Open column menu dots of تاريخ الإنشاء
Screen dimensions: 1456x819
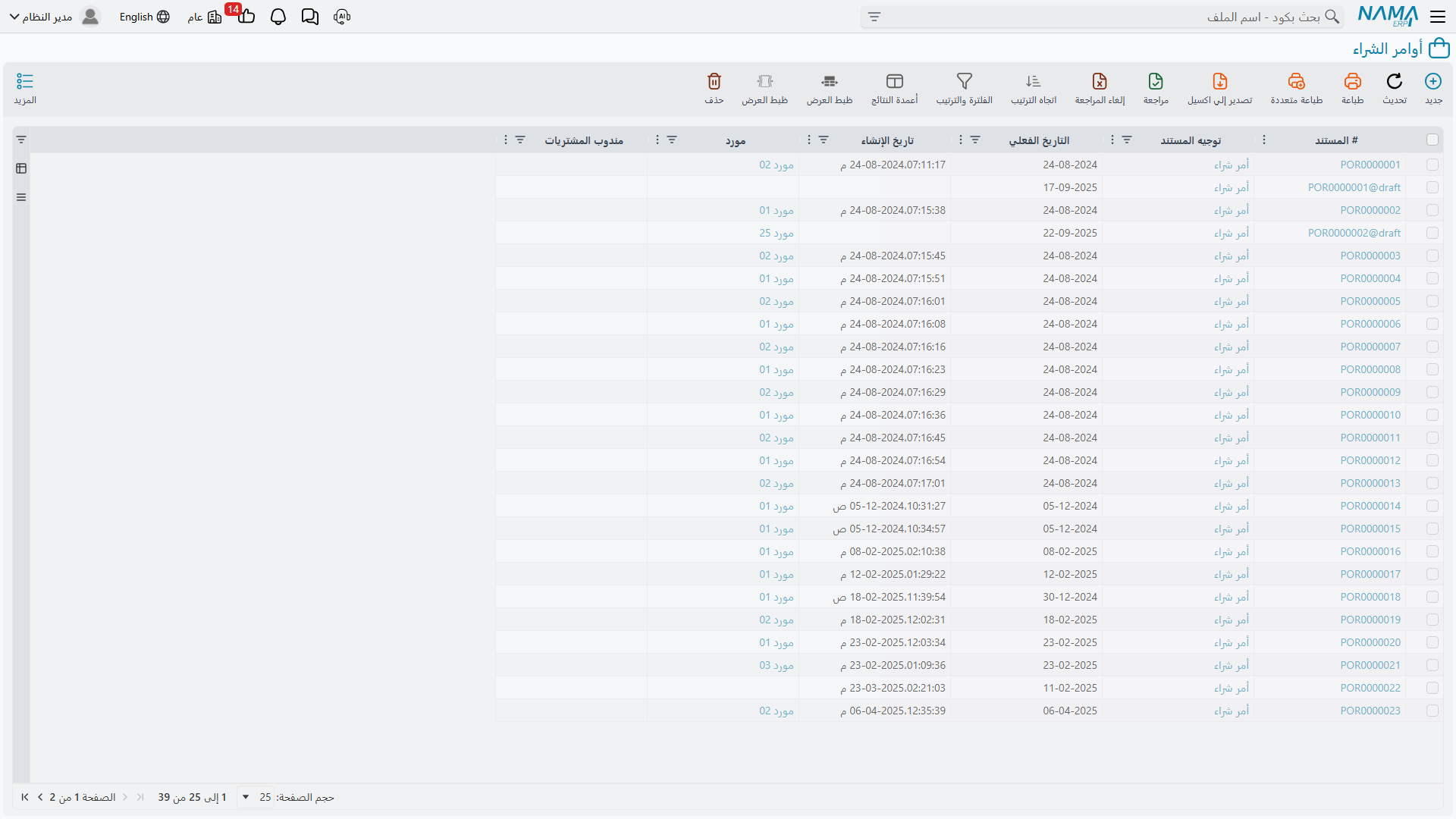pyautogui.click(x=808, y=140)
